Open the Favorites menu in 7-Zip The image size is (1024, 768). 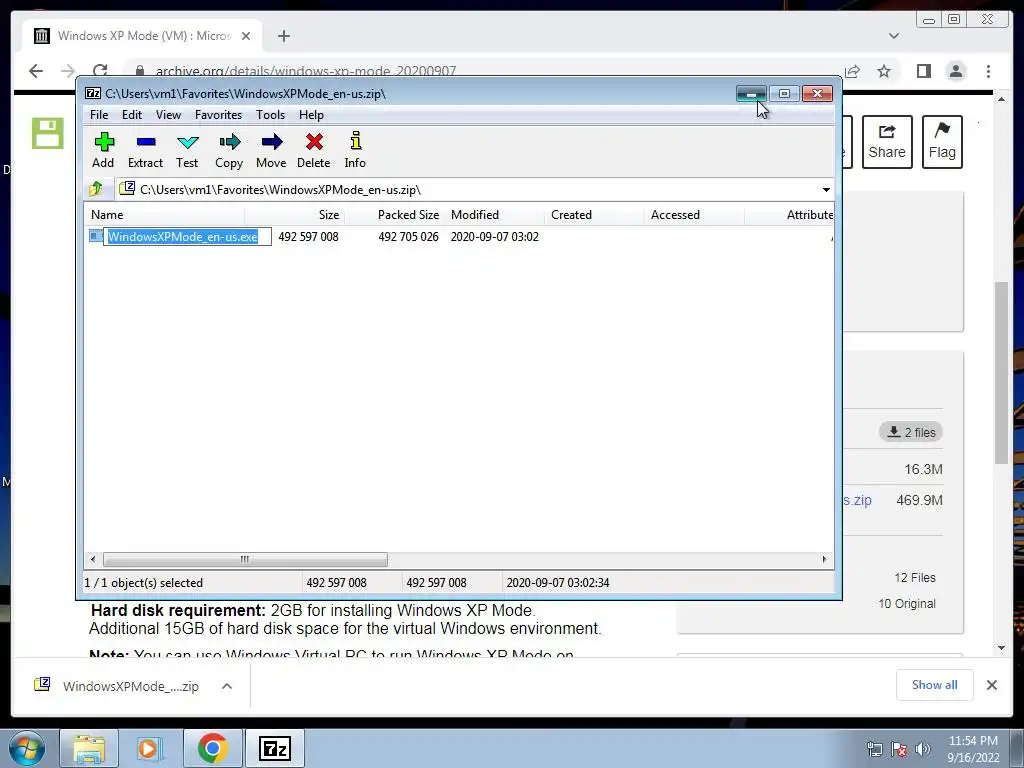(218, 115)
